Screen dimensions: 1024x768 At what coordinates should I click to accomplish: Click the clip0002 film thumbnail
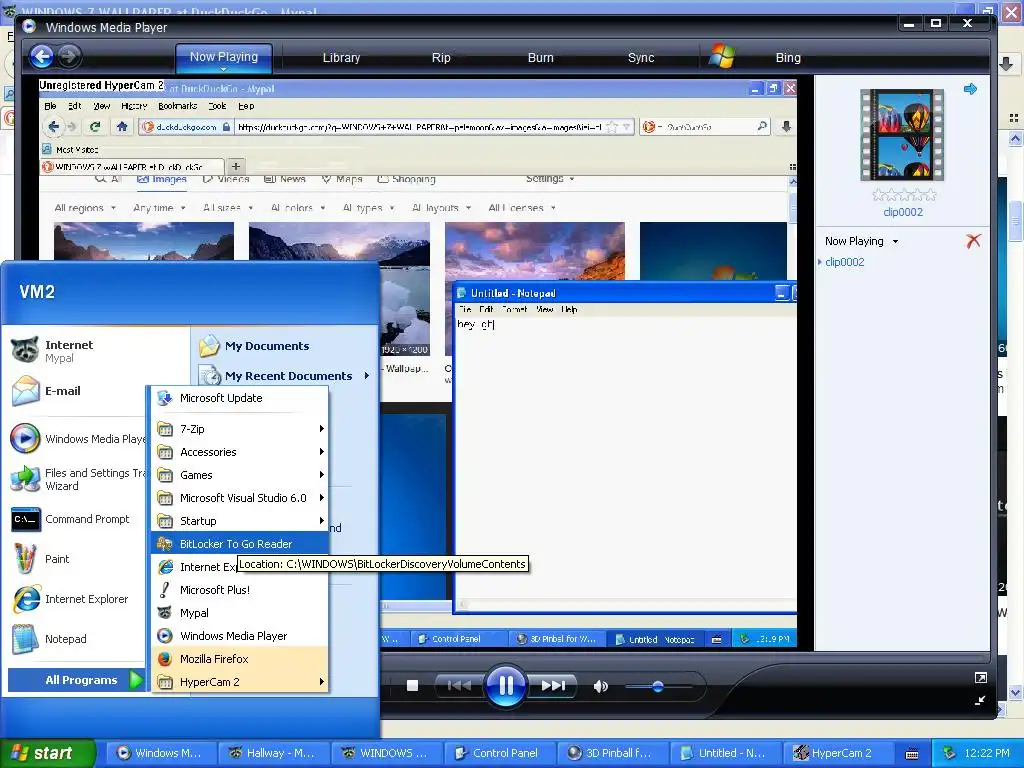click(903, 135)
